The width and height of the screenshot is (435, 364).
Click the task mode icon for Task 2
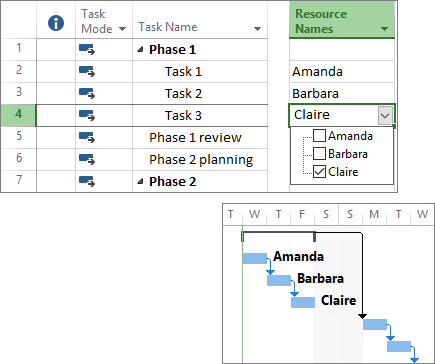pos(87,93)
